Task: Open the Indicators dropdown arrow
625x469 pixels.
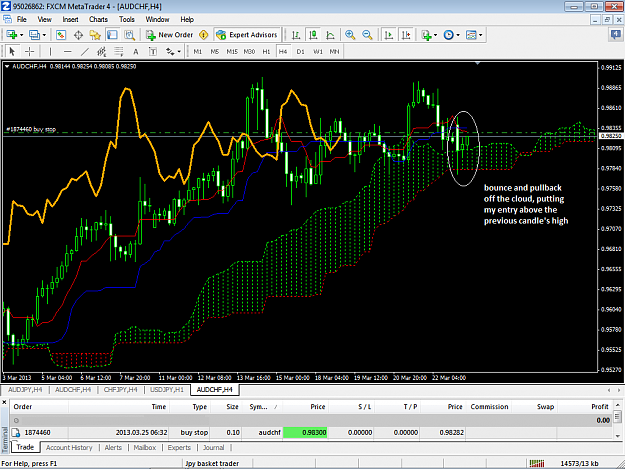Action: point(435,35)
